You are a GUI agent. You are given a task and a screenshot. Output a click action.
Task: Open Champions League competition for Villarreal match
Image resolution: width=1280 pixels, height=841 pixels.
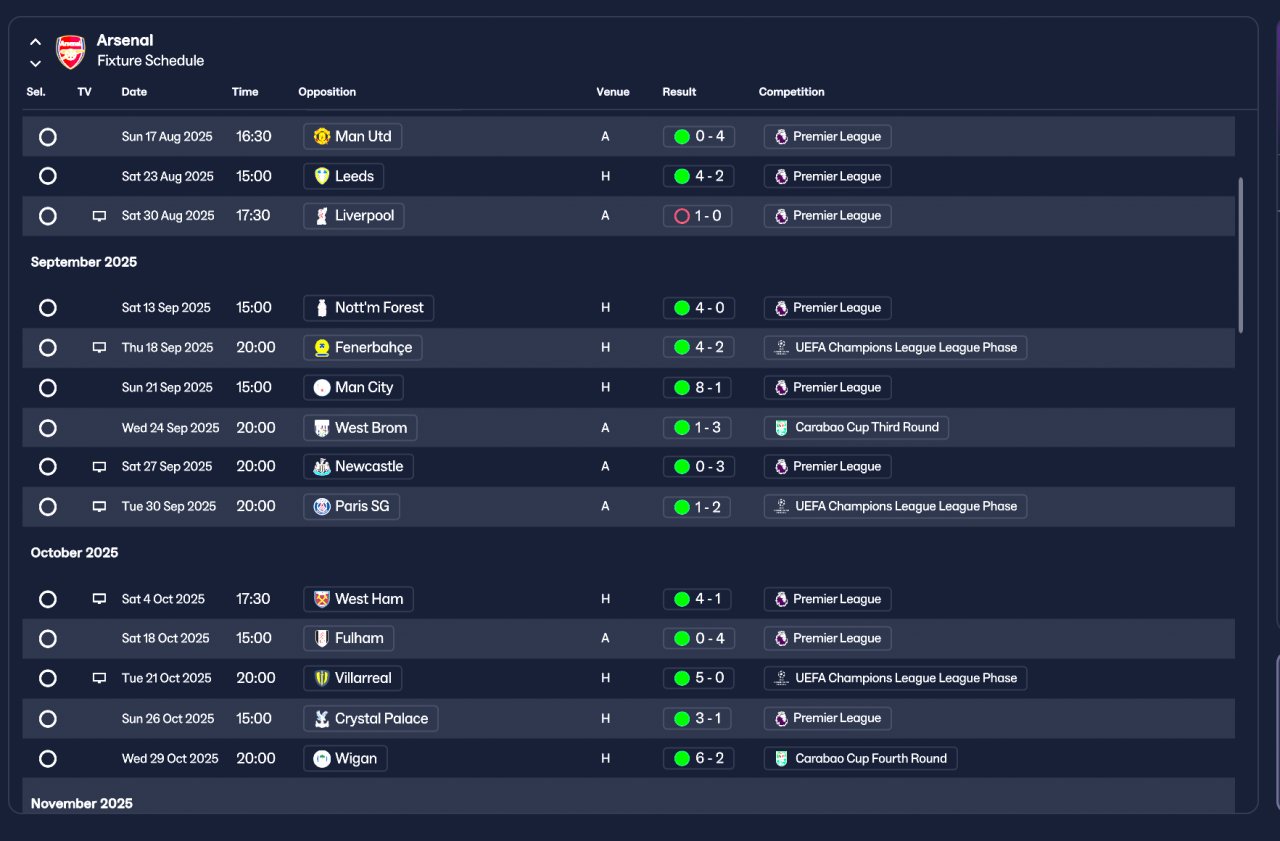click(x=895, y=678)
